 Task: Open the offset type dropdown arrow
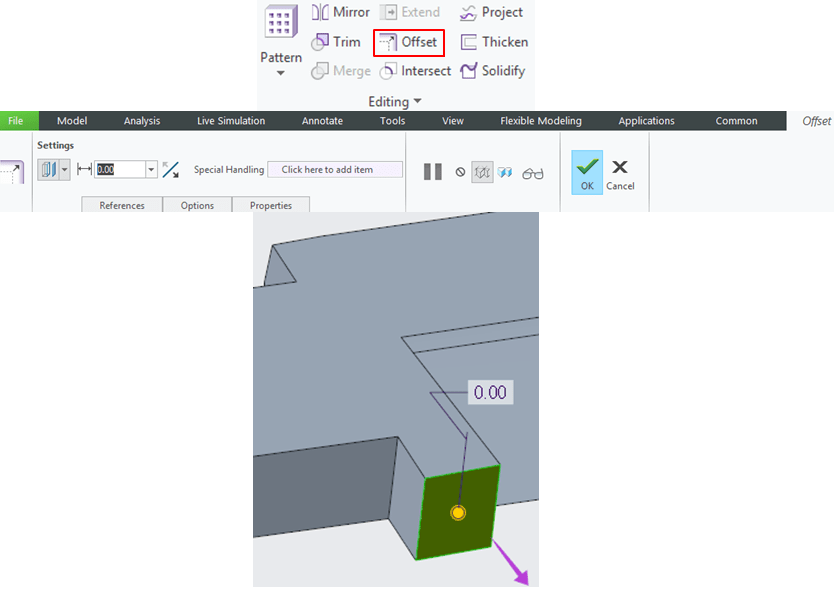pyautogui.click(x=65, y=170)
